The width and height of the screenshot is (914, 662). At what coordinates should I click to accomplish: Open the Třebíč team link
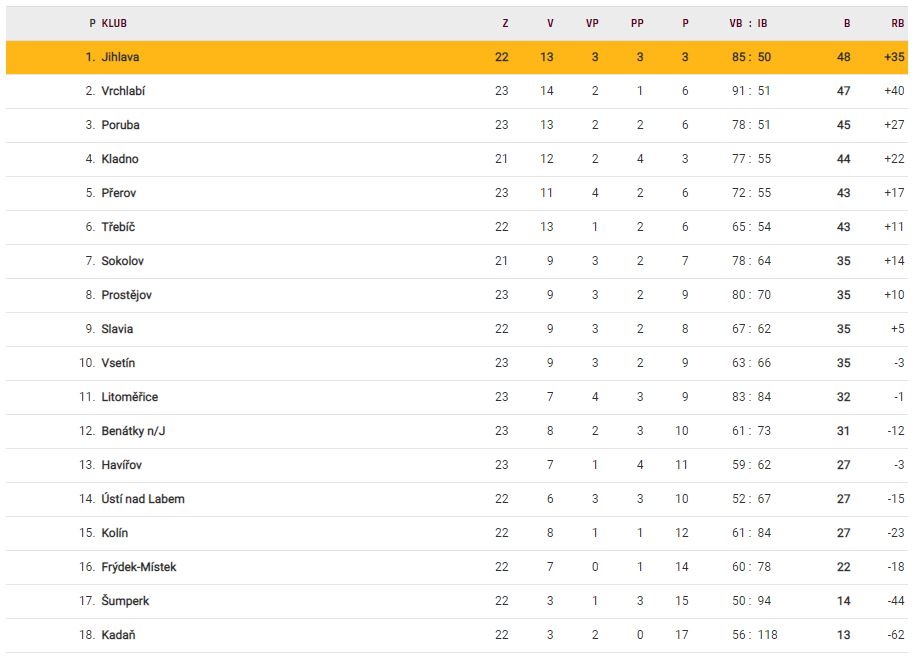[x=119, y=227]
